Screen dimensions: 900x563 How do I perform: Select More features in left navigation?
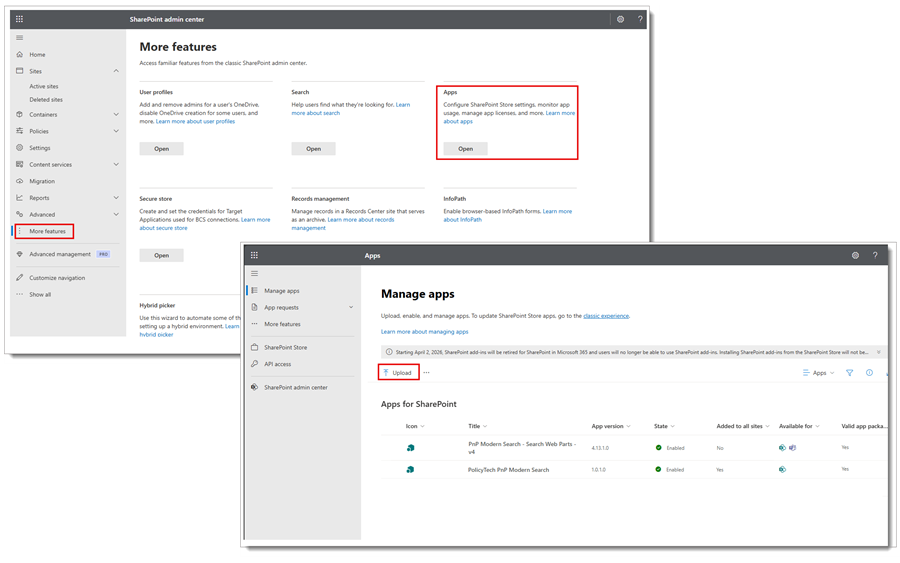[47, 231]
